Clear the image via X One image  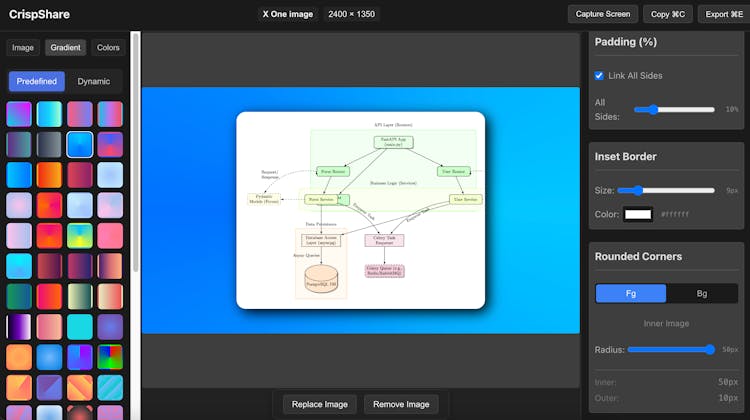(287, 14)
